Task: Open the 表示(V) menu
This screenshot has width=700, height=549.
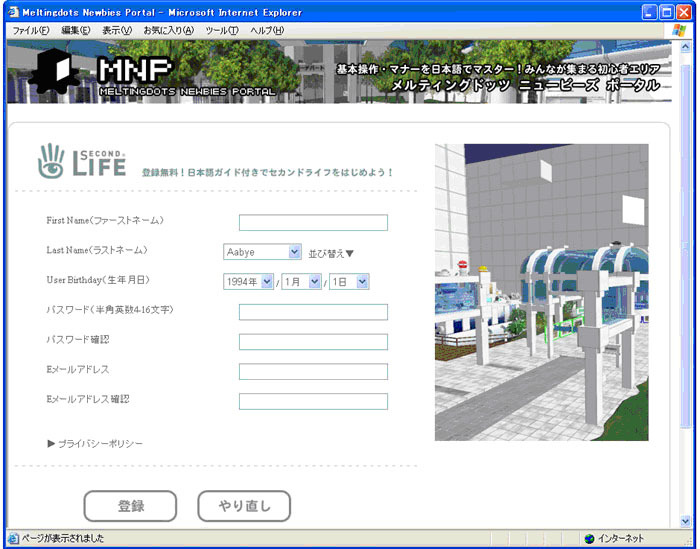Action: tap(117, 30)
